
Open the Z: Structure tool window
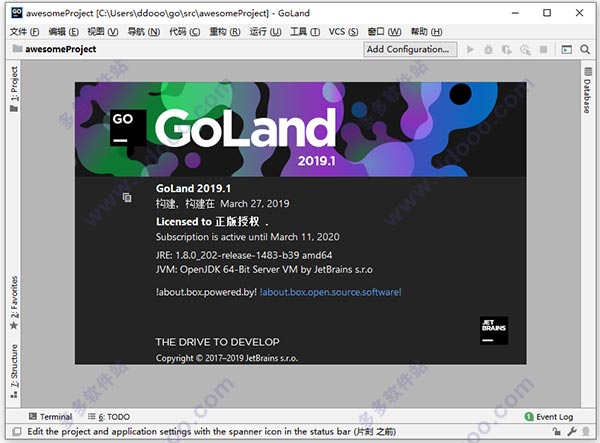[14, 371]
